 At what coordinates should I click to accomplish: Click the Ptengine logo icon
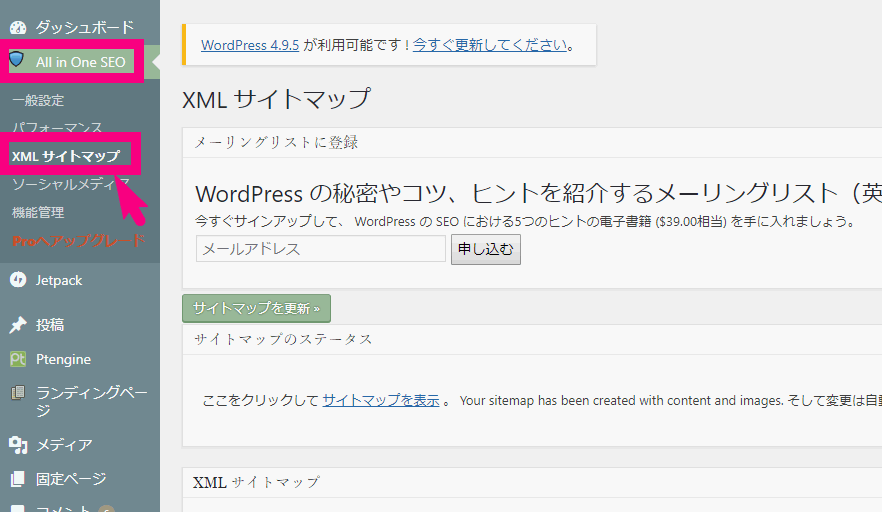18,359
